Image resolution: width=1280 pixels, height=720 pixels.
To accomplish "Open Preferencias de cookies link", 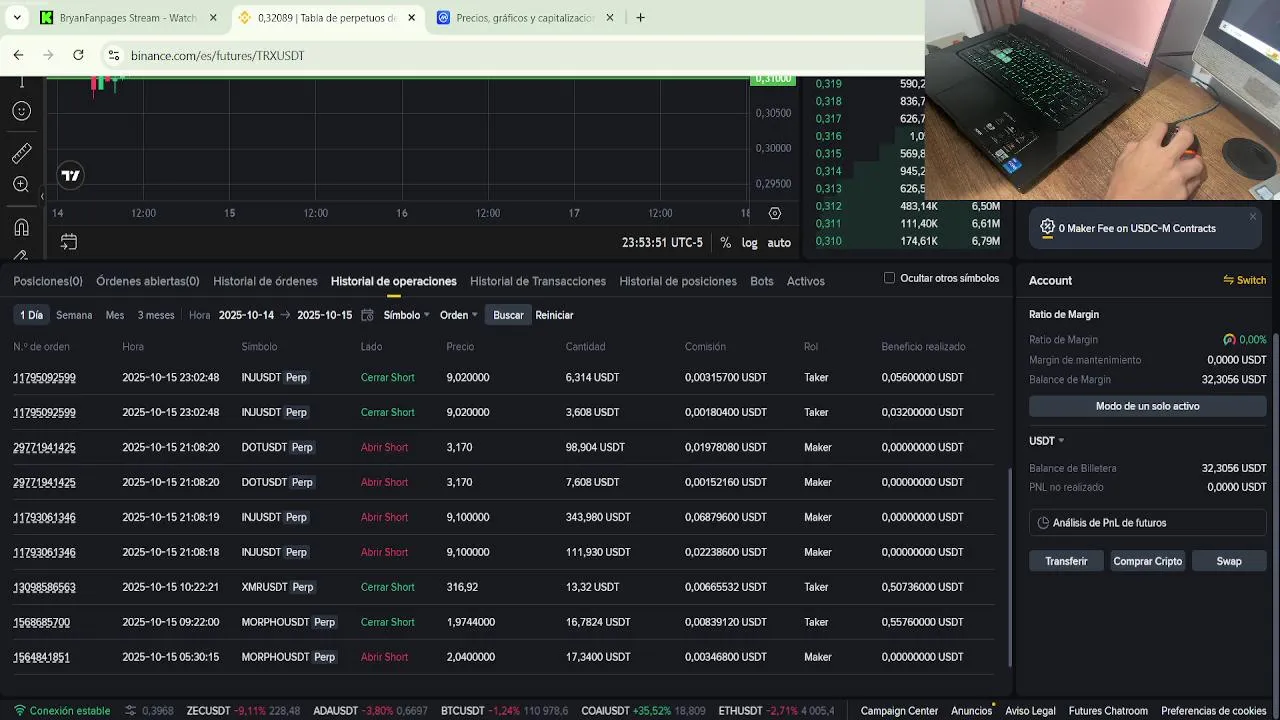I will point(1214,711).
